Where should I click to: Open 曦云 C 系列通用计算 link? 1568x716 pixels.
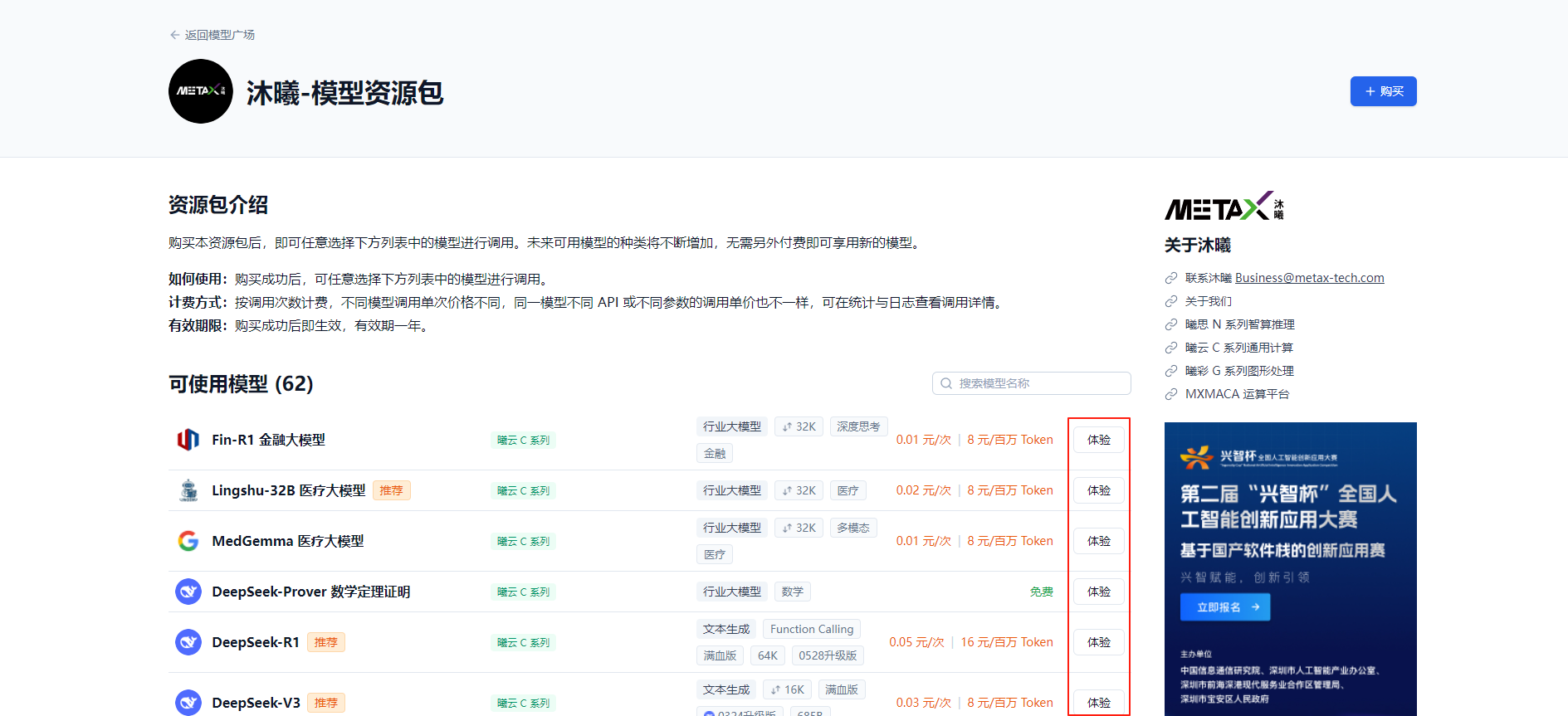[x=1238, y=348]
